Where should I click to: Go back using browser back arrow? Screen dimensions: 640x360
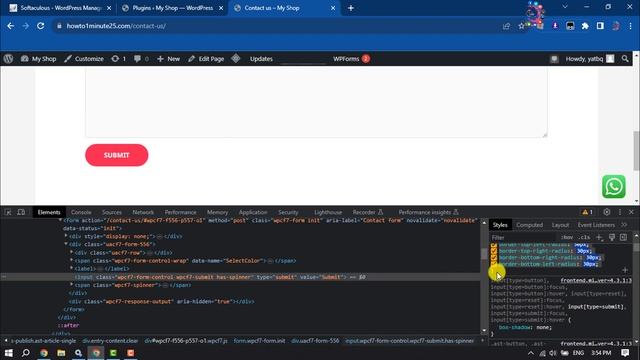click(11, 26)
